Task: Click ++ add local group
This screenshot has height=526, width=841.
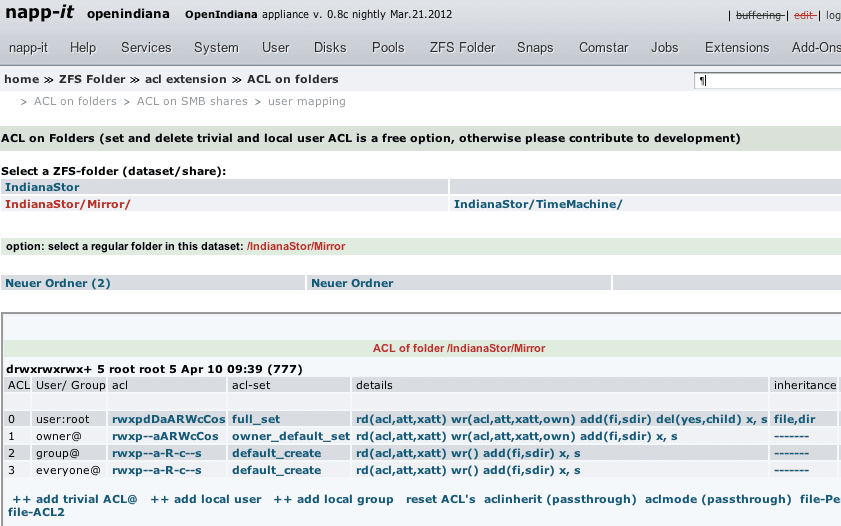Action: click(x=333, y=499)
